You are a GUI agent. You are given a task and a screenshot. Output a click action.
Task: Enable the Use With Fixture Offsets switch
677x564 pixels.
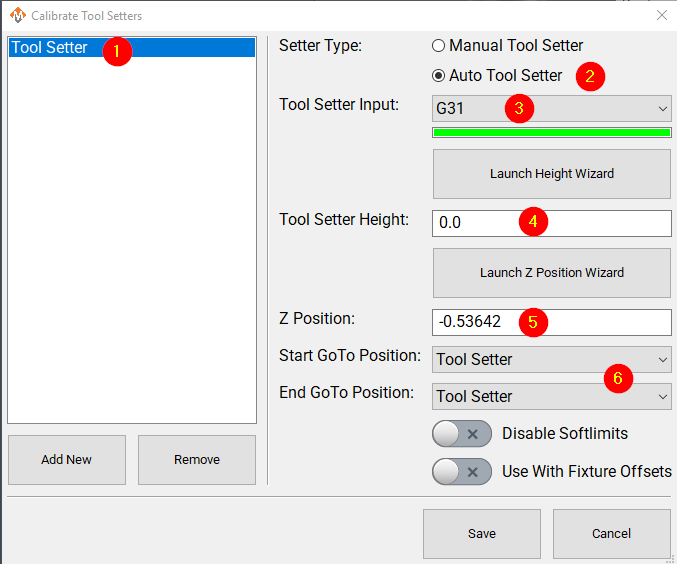(x=462, y=471)
